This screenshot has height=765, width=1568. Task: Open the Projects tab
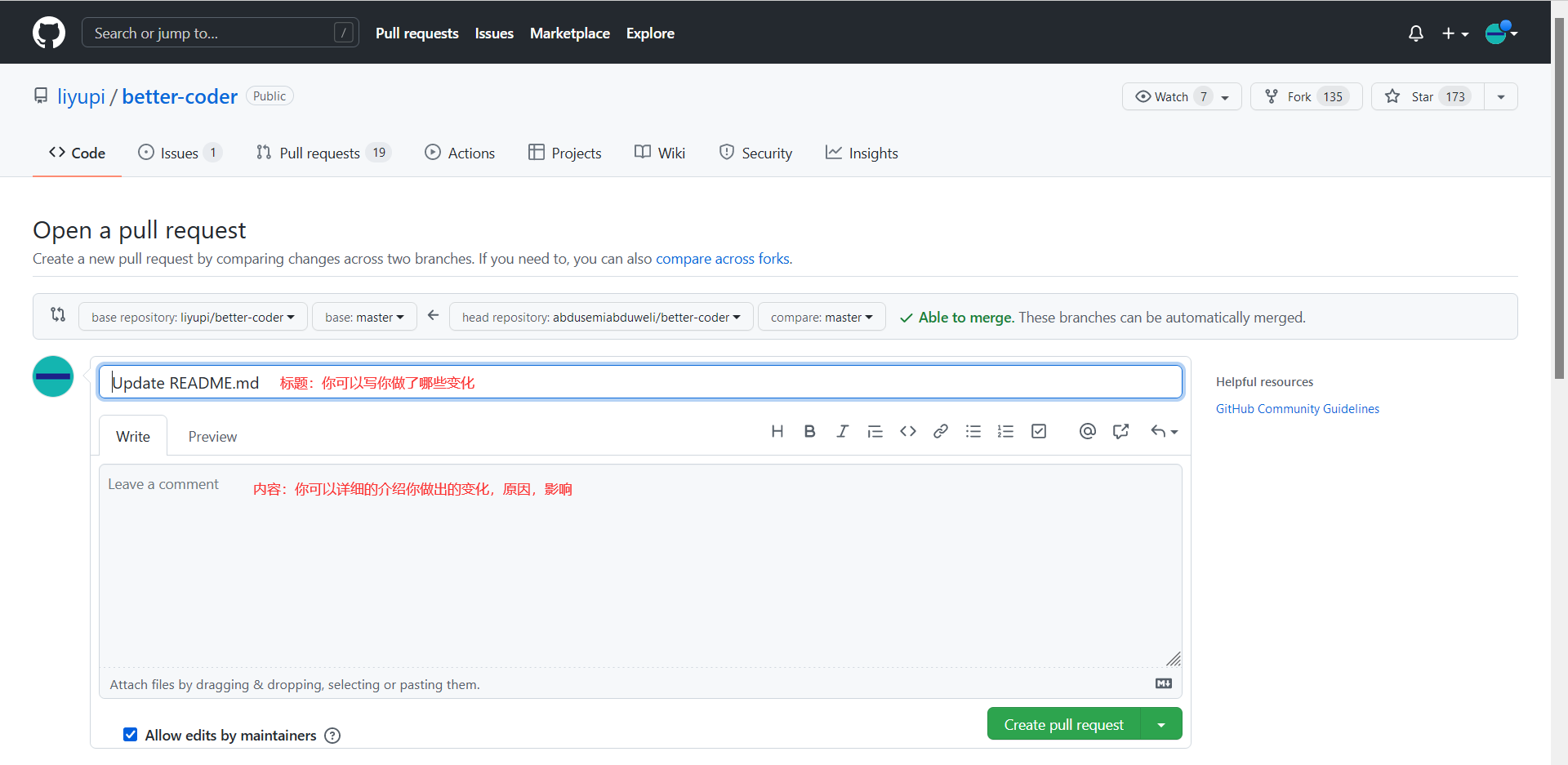(x=564, y=153)
